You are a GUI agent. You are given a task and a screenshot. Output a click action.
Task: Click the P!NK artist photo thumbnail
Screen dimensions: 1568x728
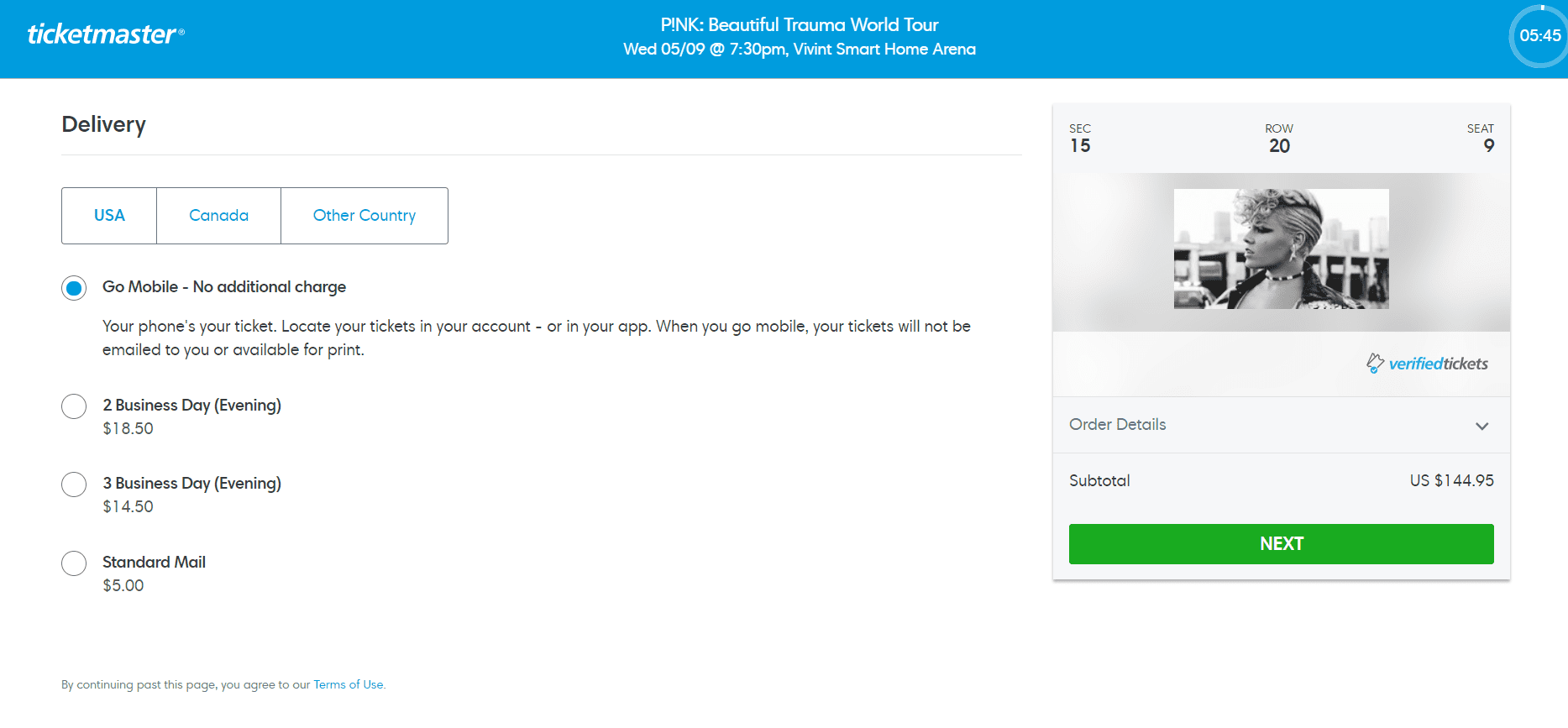pyautogui.click(x=1281, y=249)
